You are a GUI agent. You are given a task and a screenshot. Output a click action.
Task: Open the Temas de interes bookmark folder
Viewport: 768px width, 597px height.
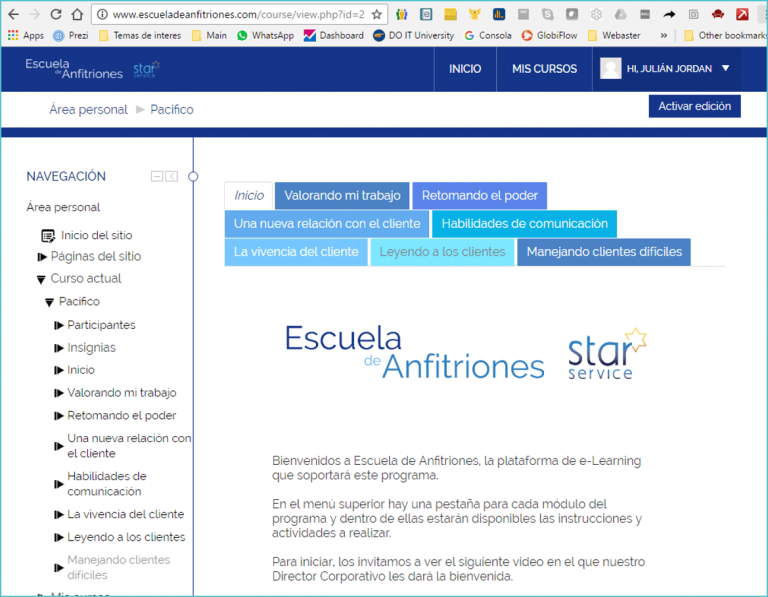tap(140, 35)
